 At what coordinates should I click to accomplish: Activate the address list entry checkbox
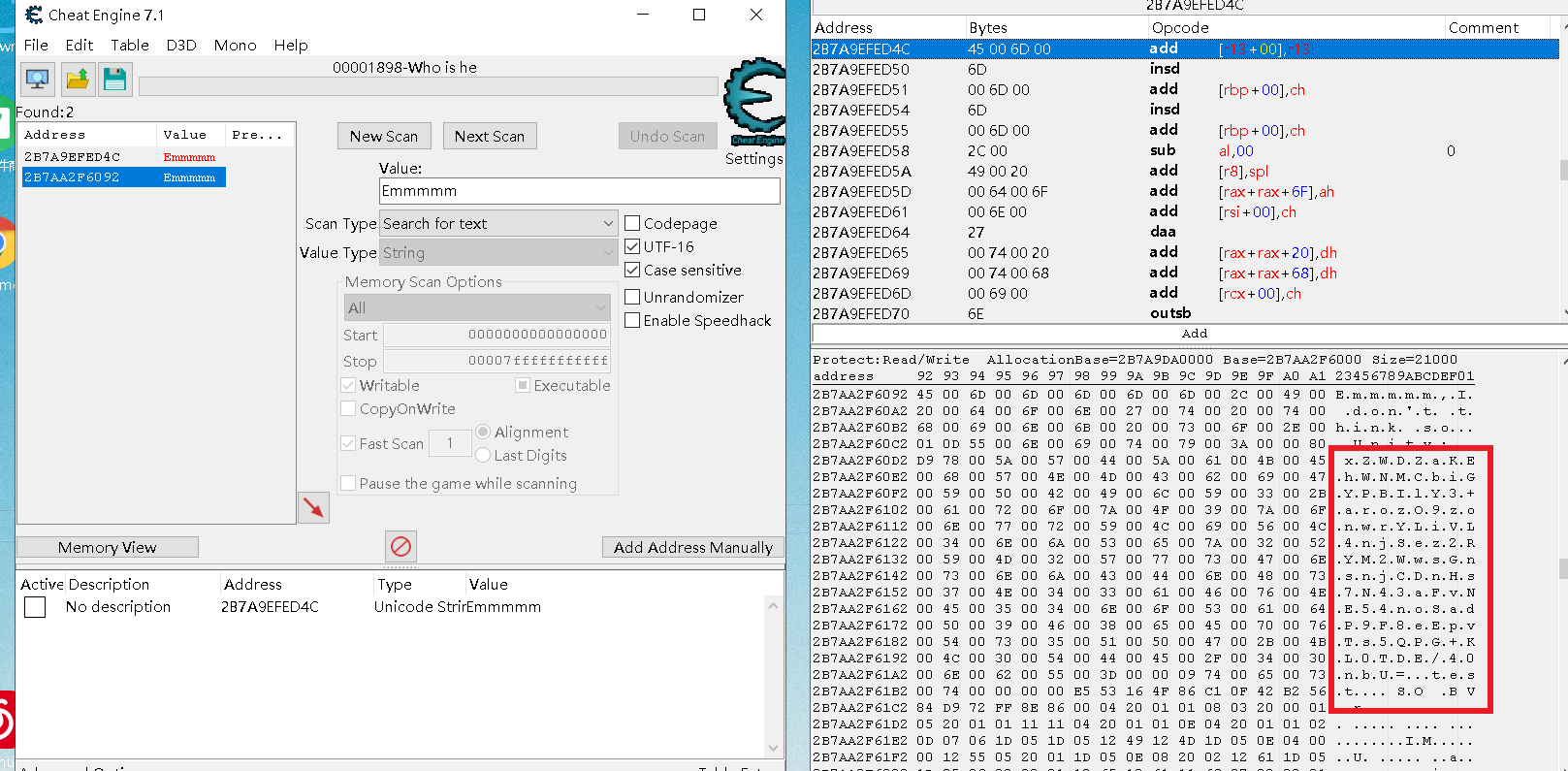[x=35, y=607]
